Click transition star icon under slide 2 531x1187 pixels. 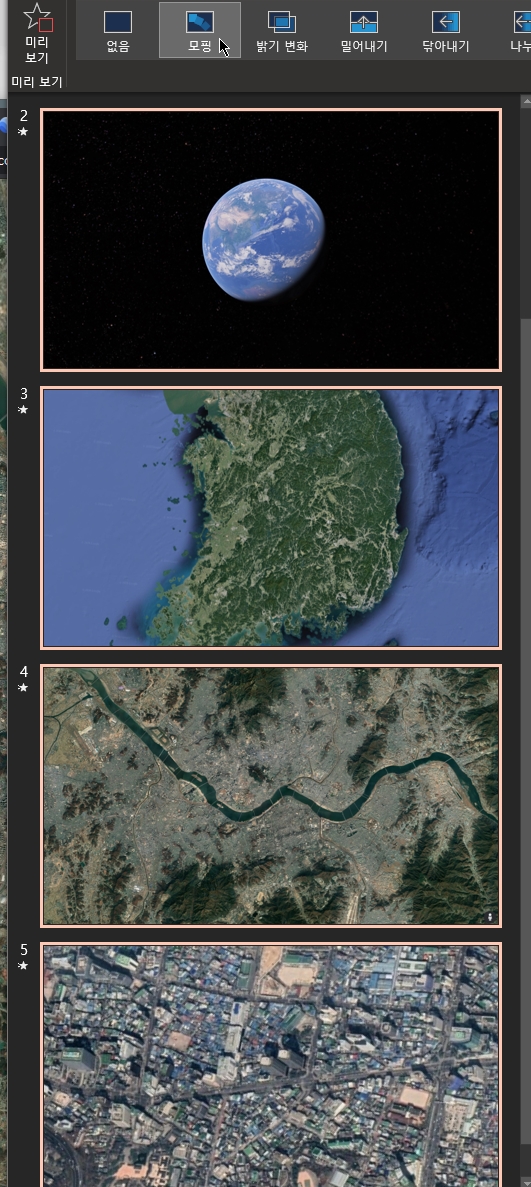click(23, 132)
